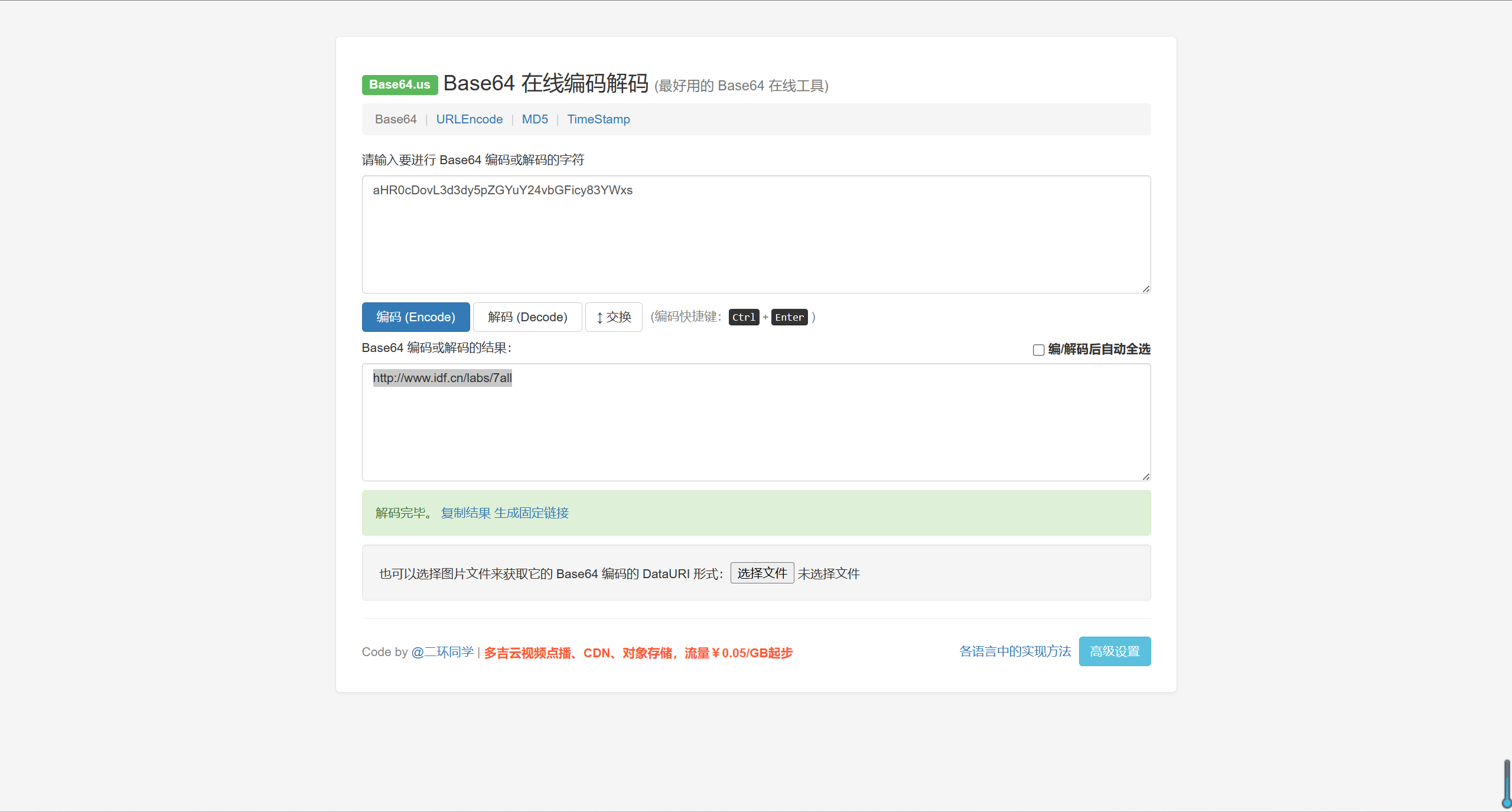Open the 各语言中的实现方法 link
The image size is (1512, 812).
(1015, 651)
